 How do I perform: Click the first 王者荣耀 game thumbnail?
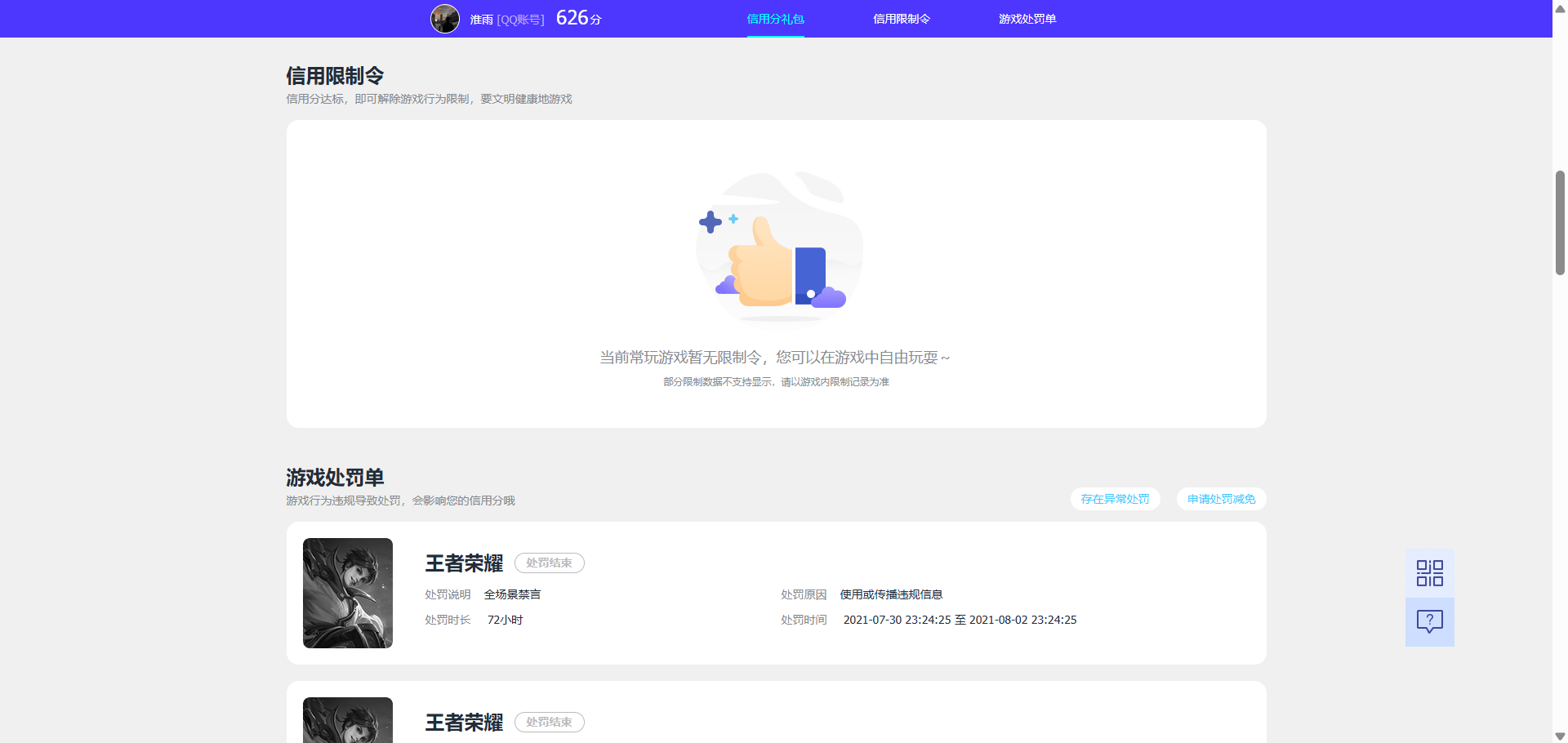coord(348,593)
